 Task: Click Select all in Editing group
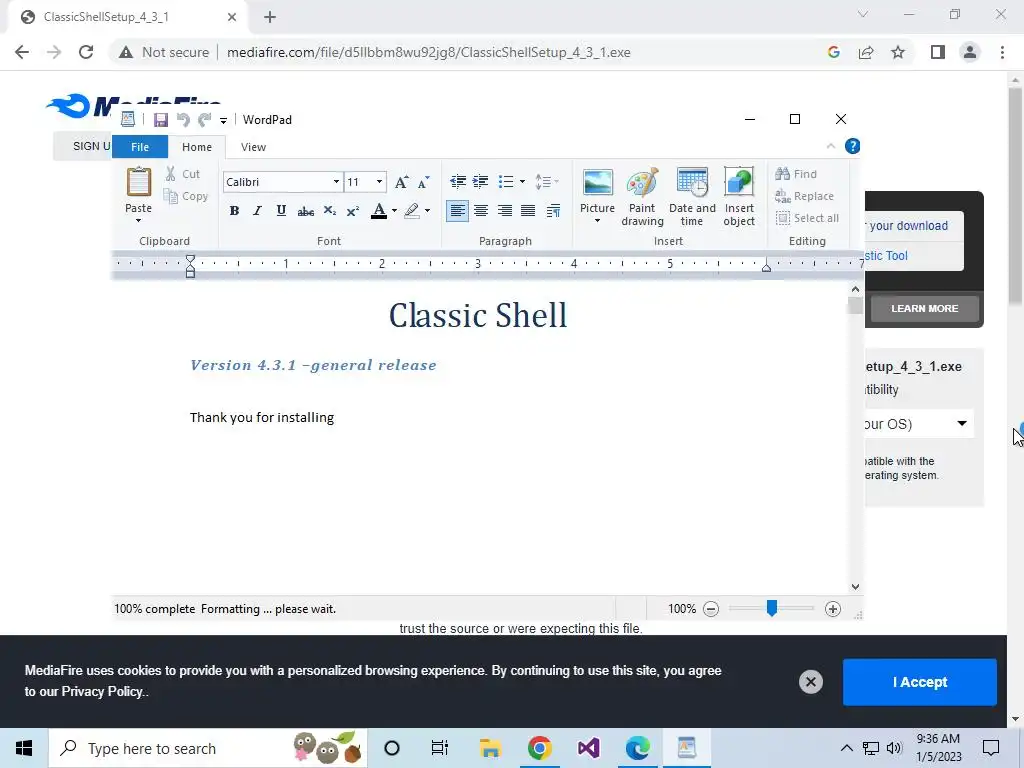(x=808, y=218)
